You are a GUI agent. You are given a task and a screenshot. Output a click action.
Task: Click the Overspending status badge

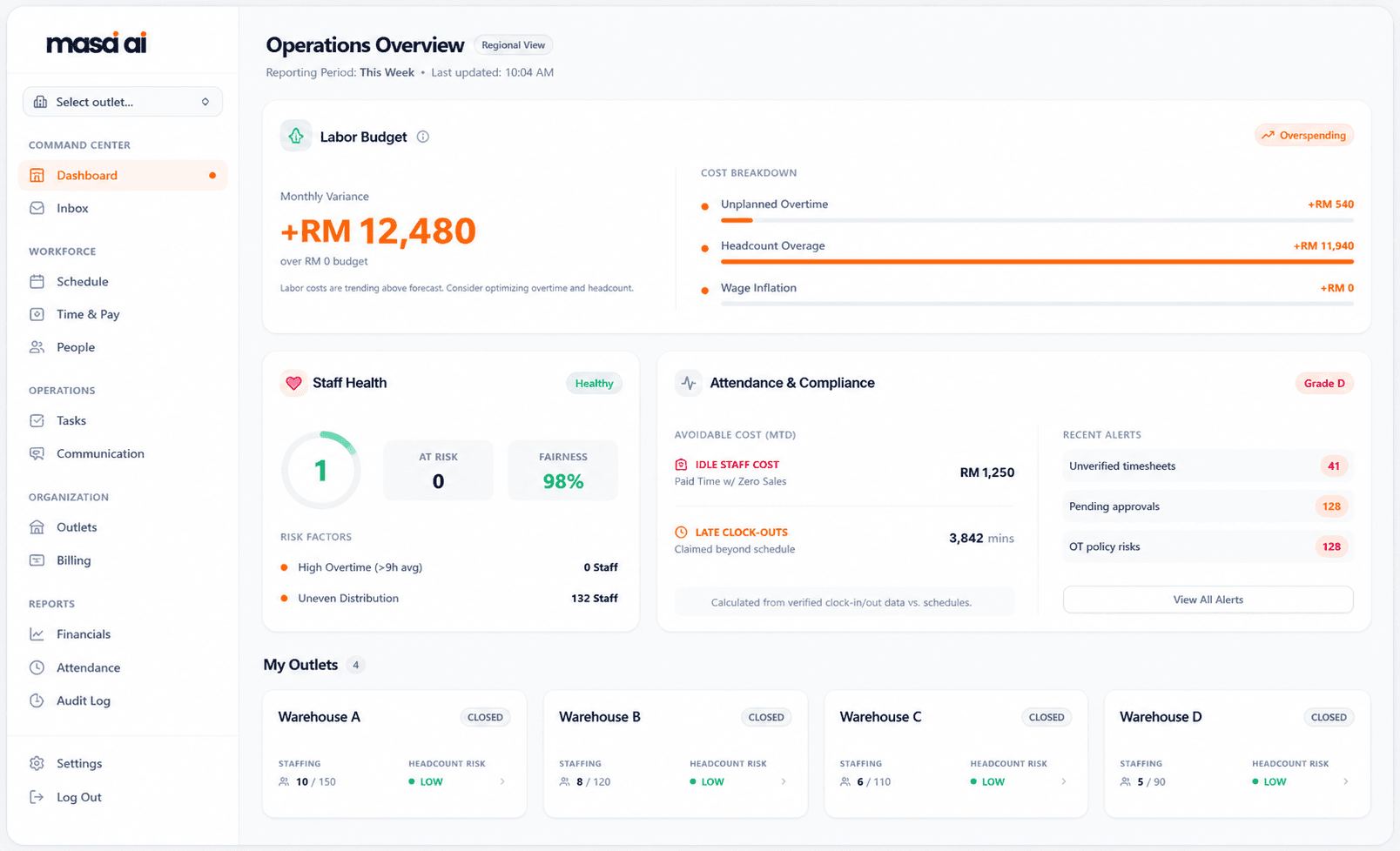(x=1304, y=135)
